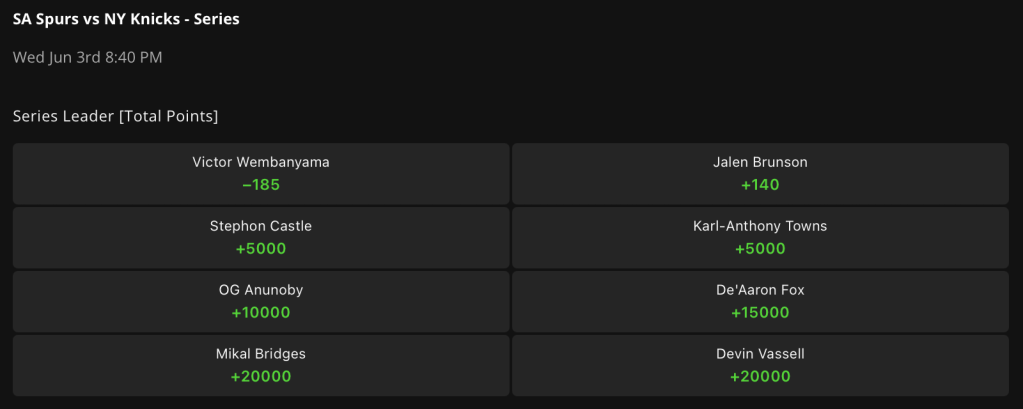Image resolution: width=1023 pixels, height=409 pixels.
Task: Select Victor Wembanyama as series points leader
Action: (x=261, y=174)
